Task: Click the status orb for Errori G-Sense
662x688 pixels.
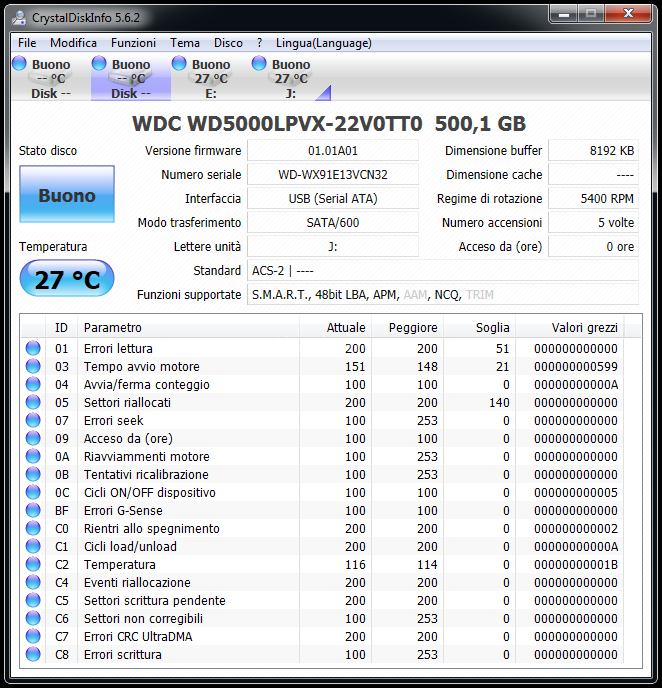Action: click(33, 510)
